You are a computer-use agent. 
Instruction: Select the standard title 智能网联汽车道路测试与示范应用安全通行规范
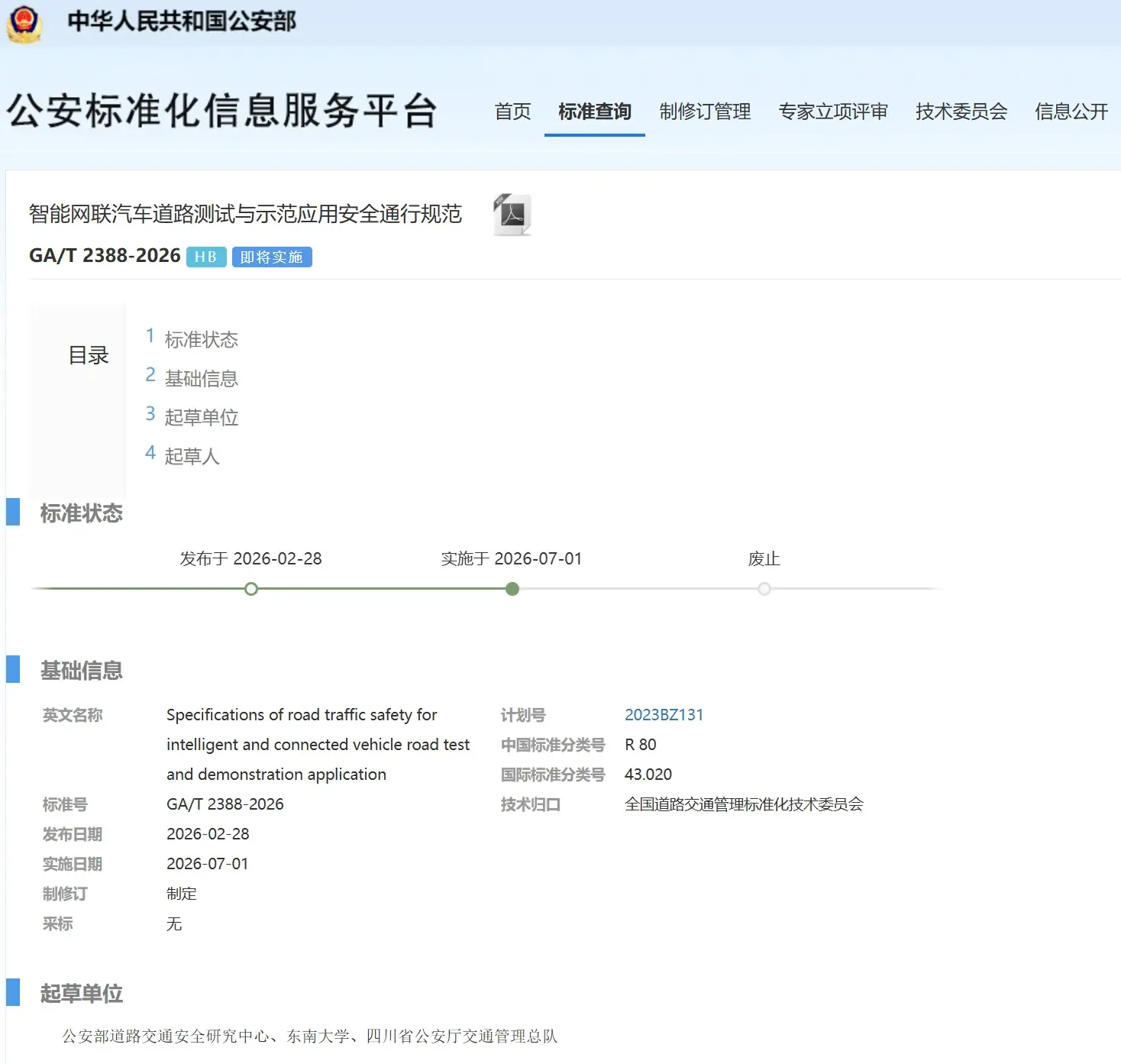pos(245,214)
